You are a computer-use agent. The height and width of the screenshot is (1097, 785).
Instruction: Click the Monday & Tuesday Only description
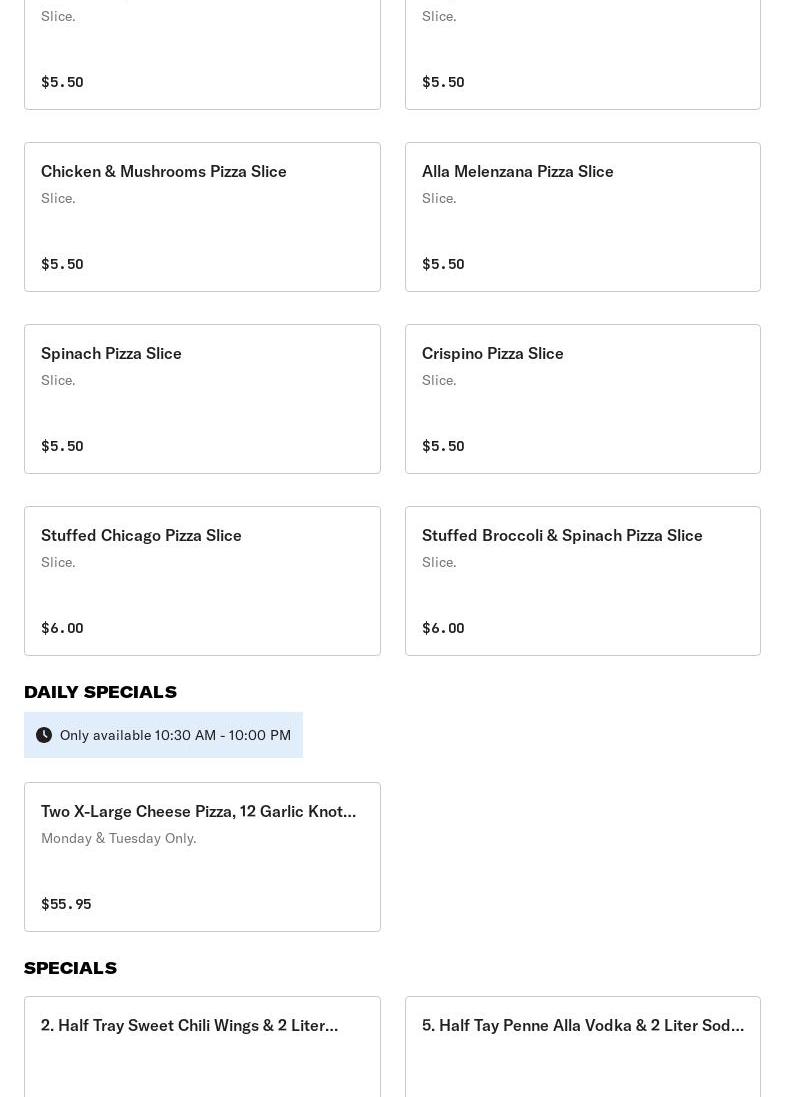point(118,838)
